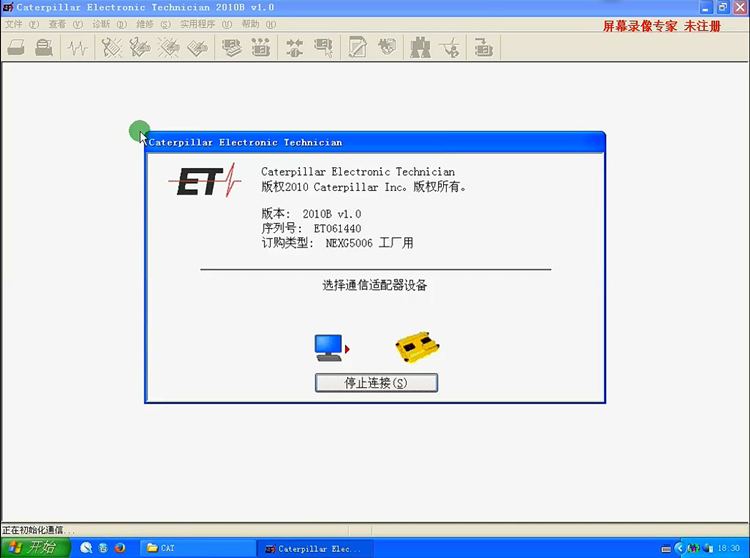Click the version text 2010B v1.0
Screen dimensions: 750x558
coord(331,214)
